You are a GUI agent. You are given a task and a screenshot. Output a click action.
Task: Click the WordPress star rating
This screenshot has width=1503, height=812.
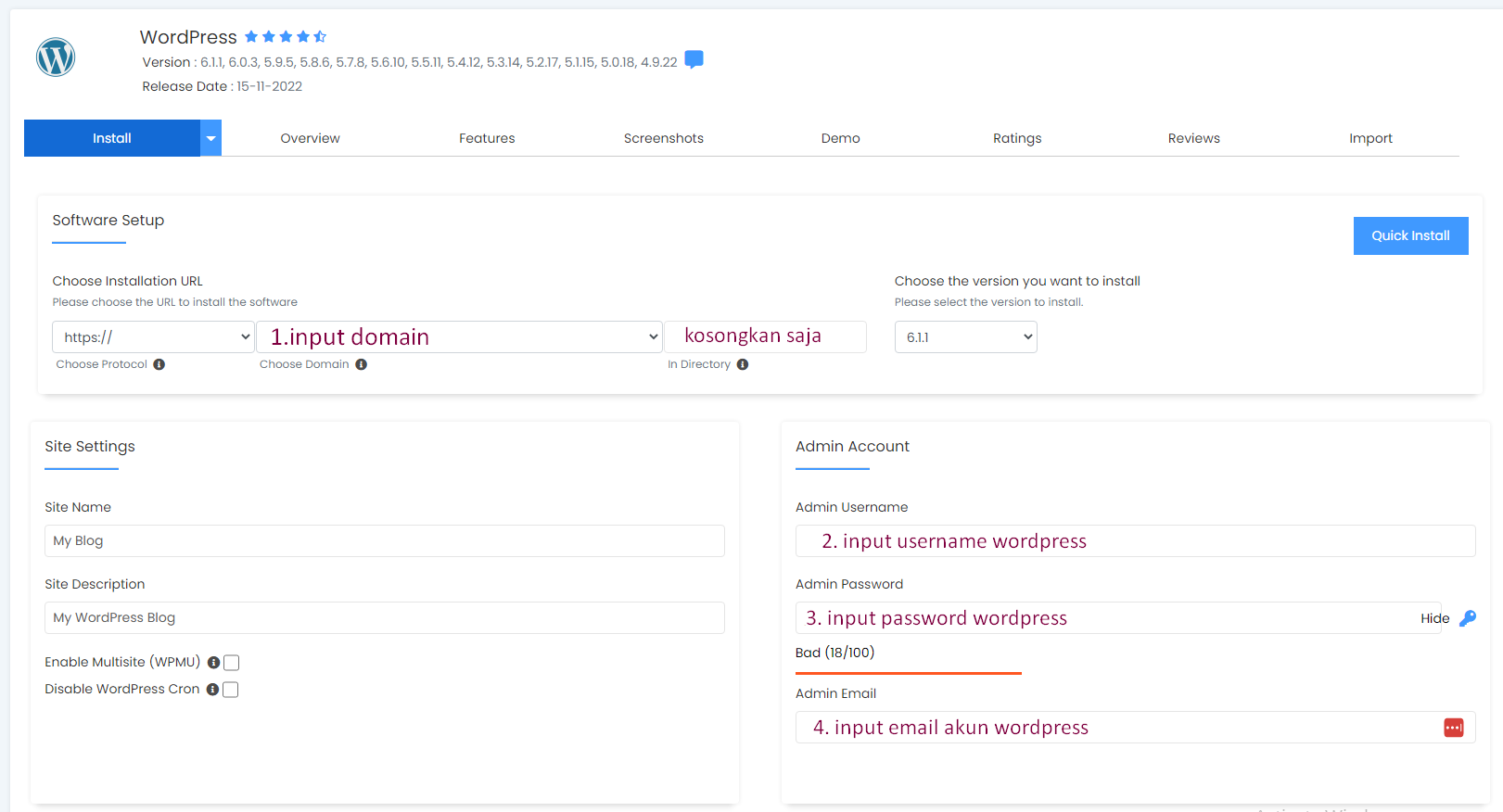pos(286,37)
